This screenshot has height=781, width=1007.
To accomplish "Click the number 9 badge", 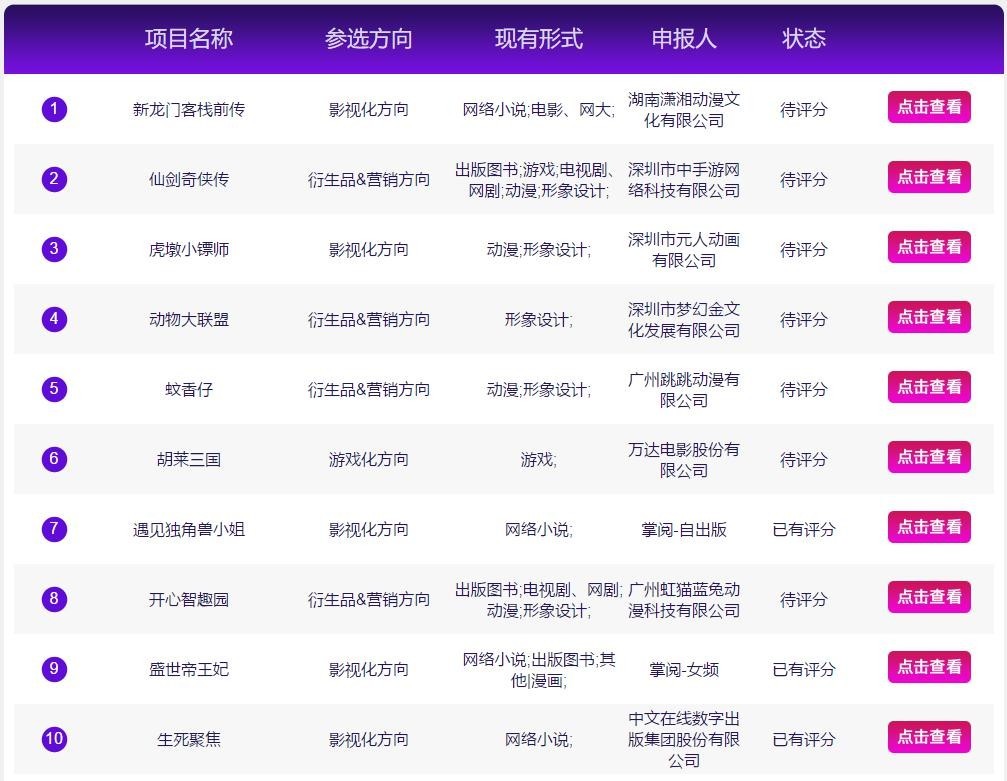I will pos(54,669).
